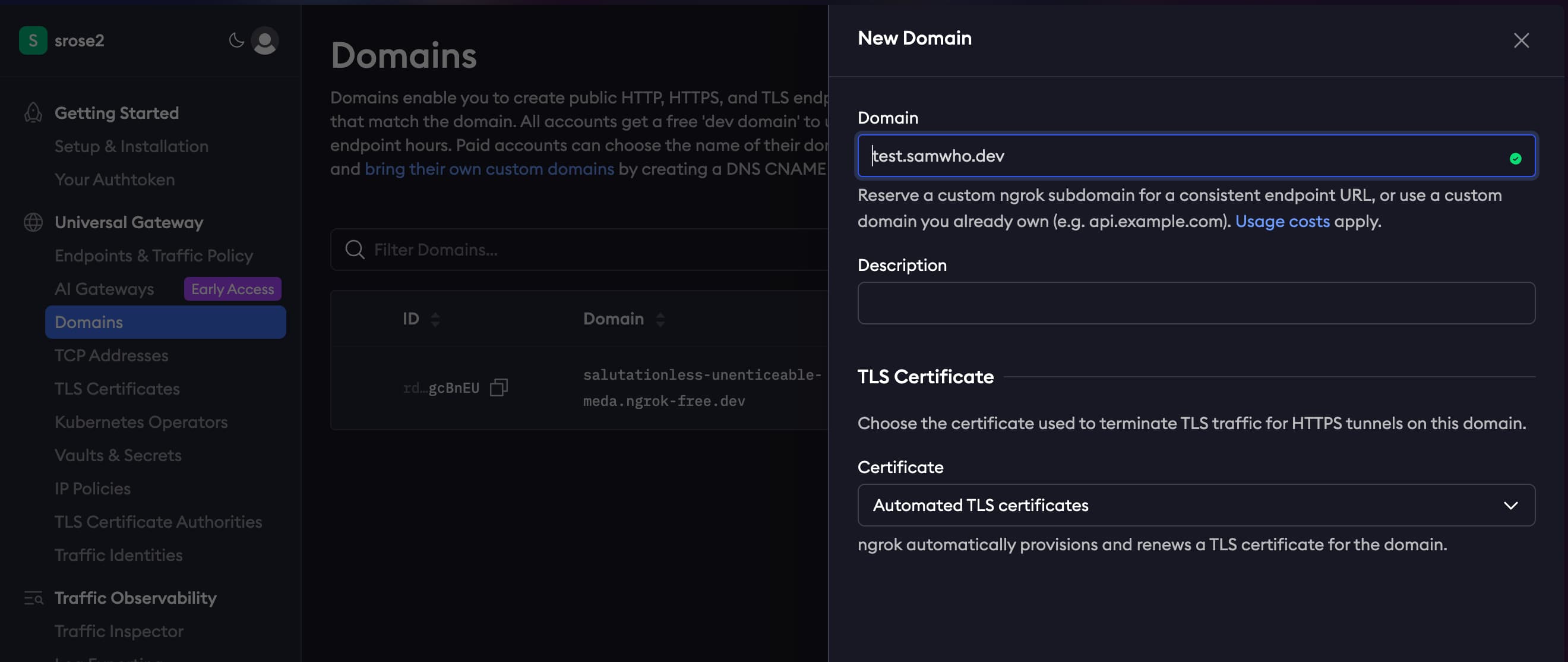1568x662 pixels.
Task: Click the srose2 account badge icon
Action: (x=33, y=40)
